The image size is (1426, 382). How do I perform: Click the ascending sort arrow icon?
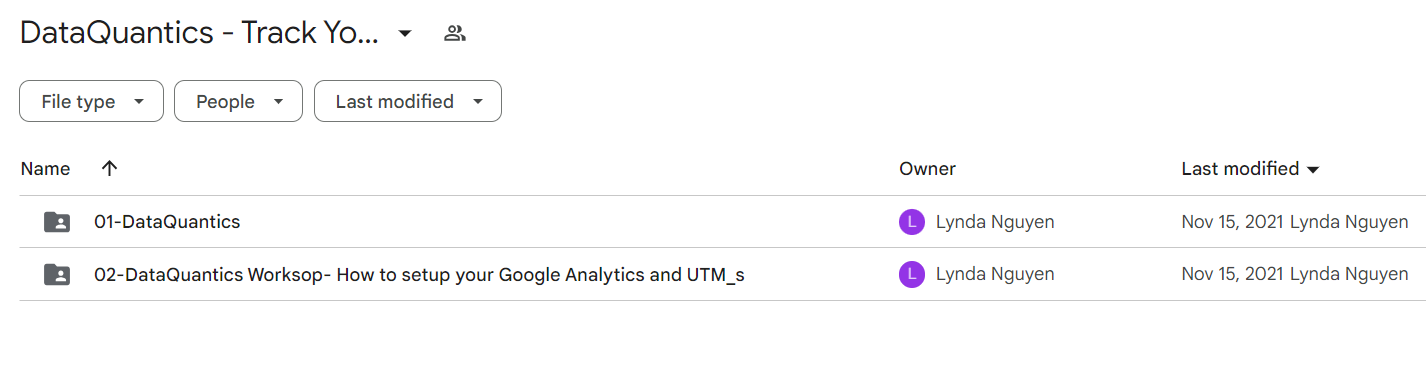point(110,169)
